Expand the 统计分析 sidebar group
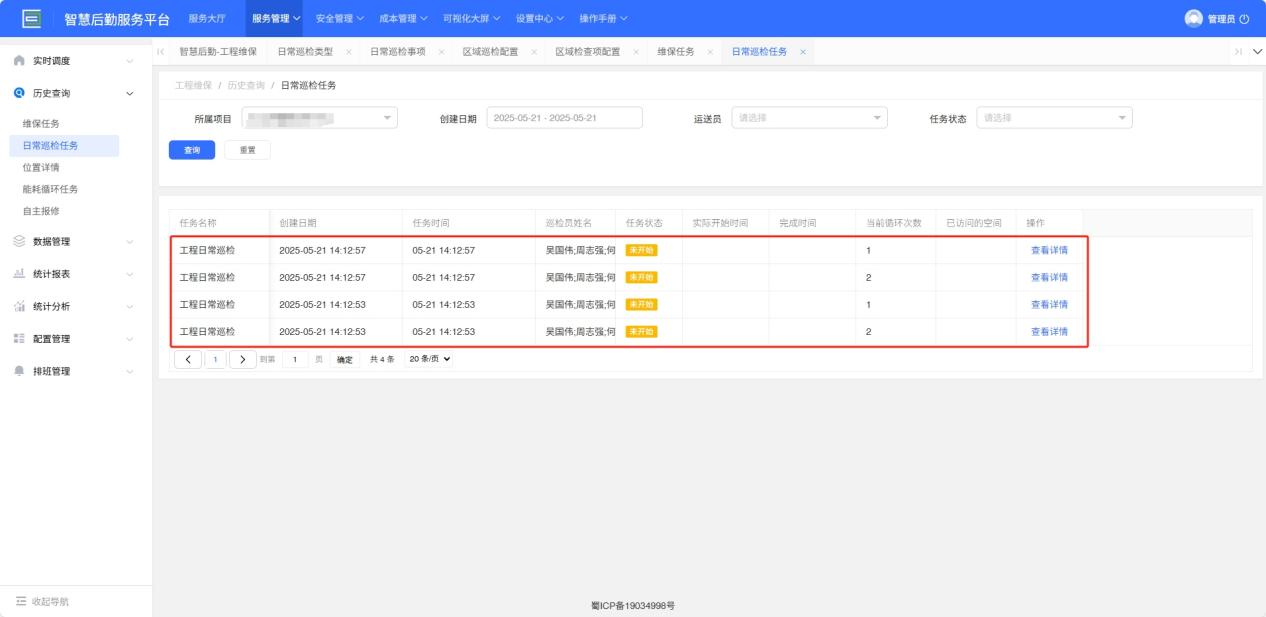The image size is (1266, 617). (130, 306)
